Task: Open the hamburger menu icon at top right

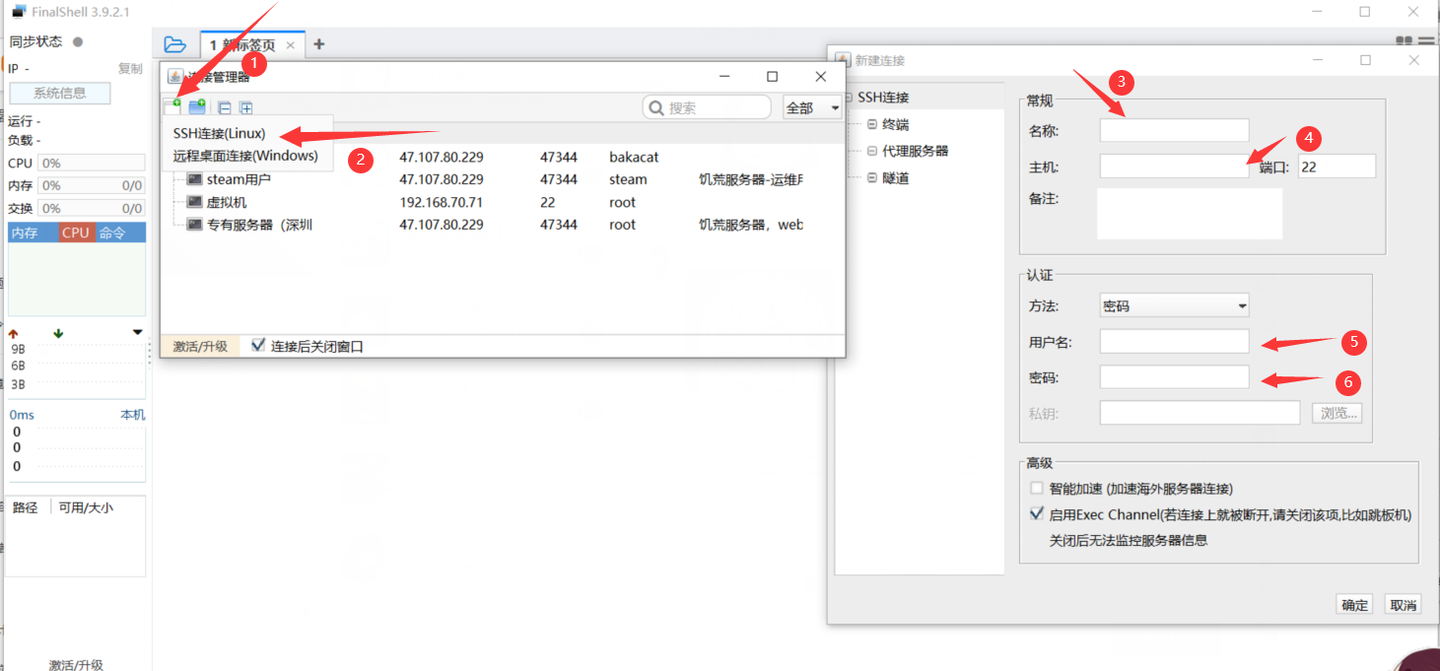Action: [x=1428, y=42]
